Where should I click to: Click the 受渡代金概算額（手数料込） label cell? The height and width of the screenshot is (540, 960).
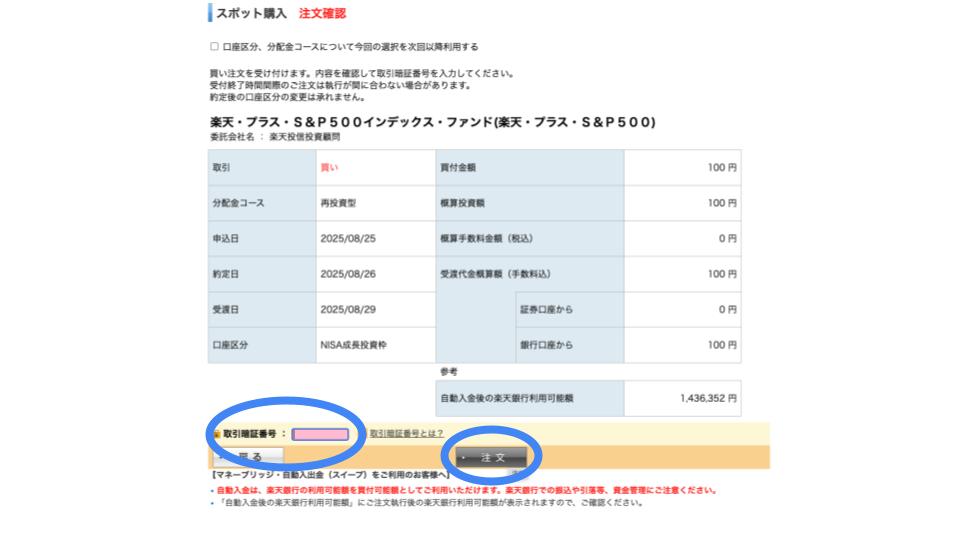[530, 274]
